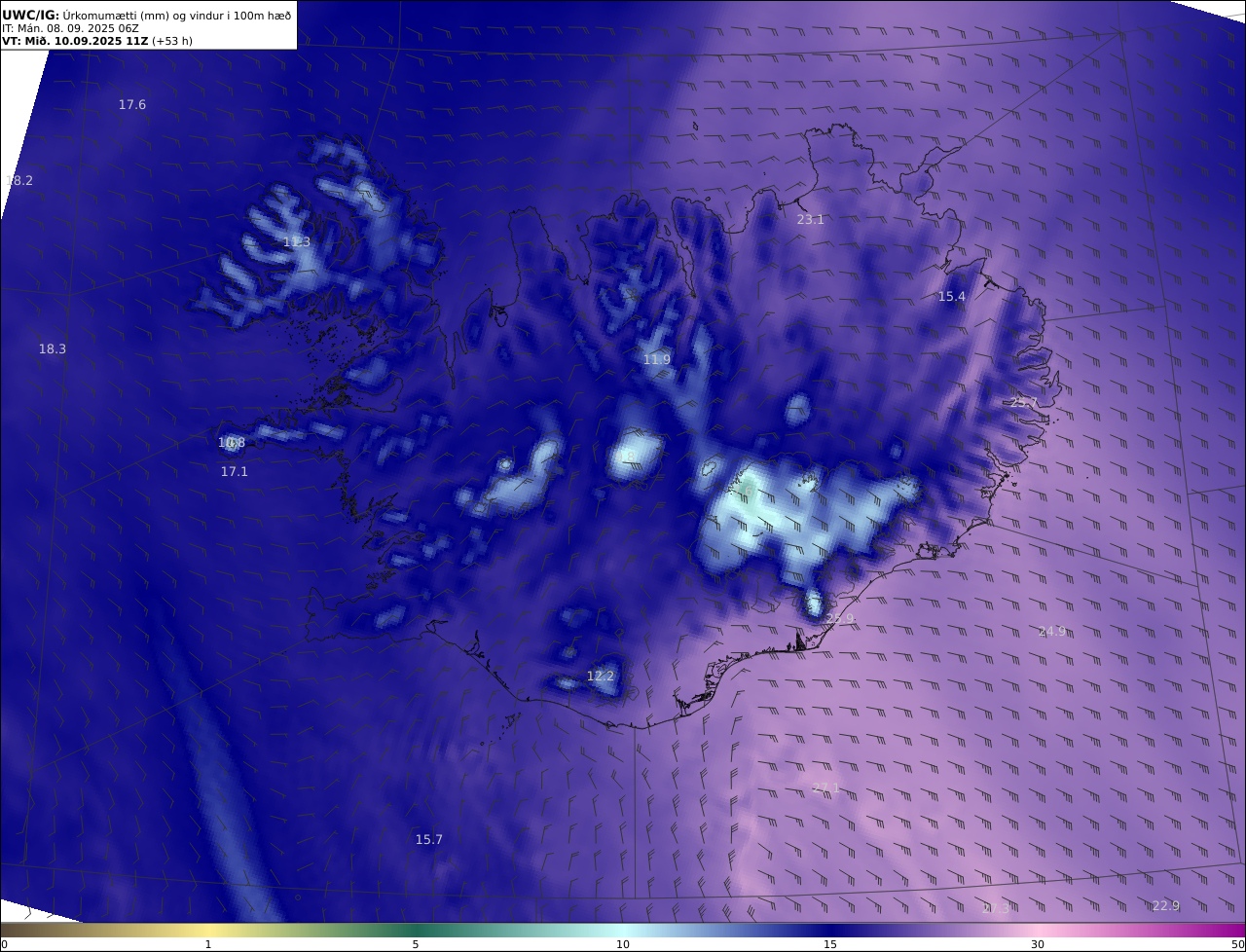The width and height of the screenshot is (1246, 952).
Task: Click the colorbar tick label 5
Action: click(x=416, y=944)
